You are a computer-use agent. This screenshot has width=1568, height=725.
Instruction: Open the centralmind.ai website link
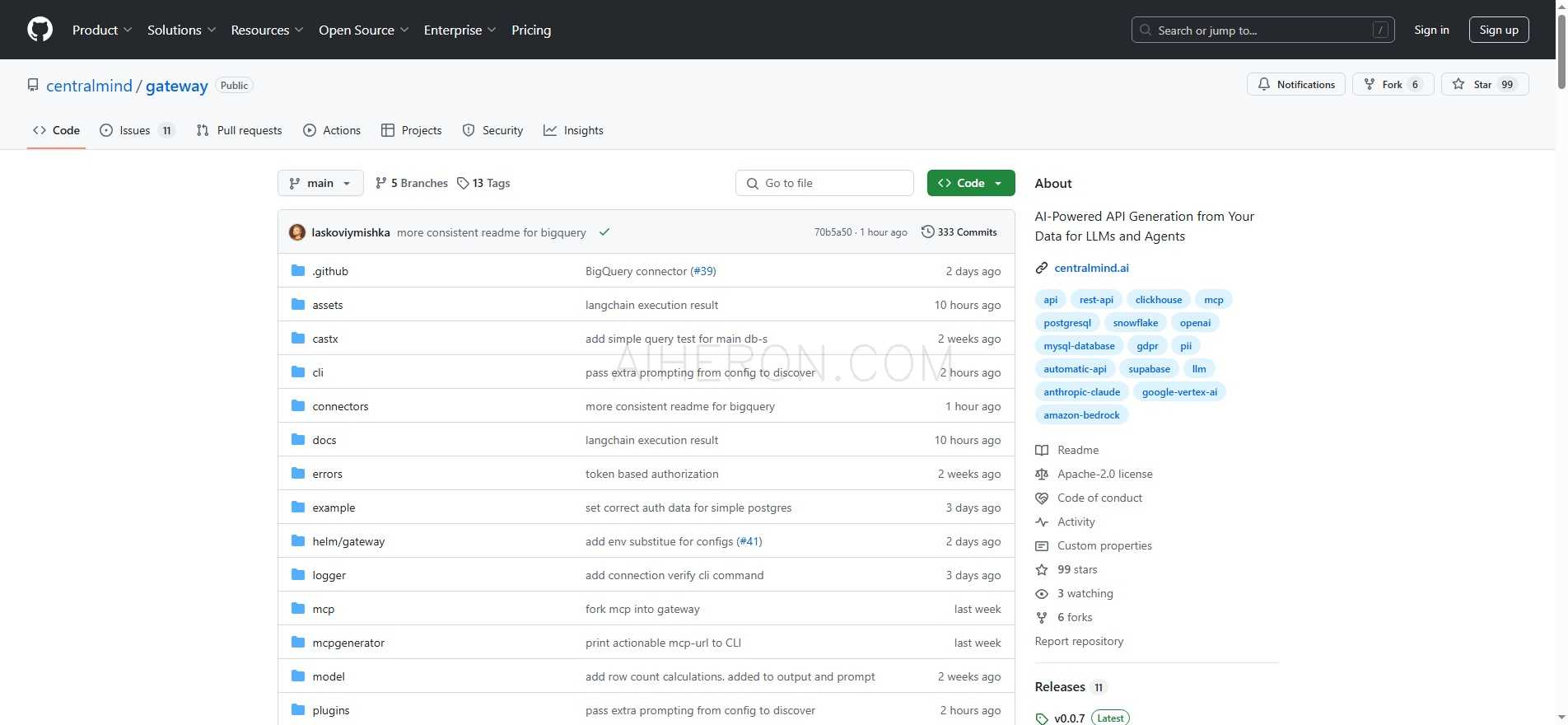click(1091, 268)
